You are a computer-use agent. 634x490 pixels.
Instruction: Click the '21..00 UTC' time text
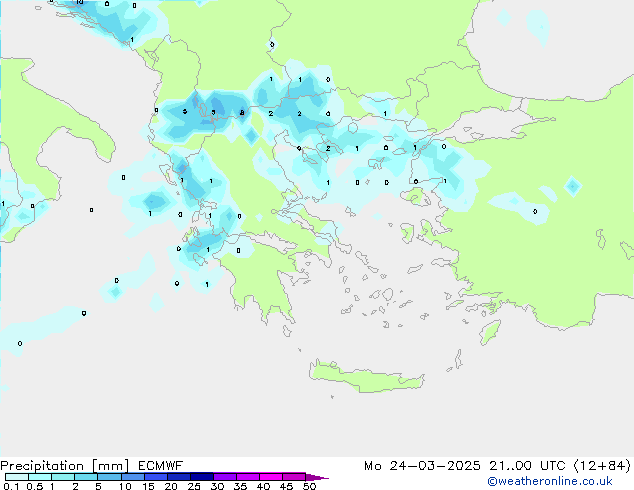[527, 466]
